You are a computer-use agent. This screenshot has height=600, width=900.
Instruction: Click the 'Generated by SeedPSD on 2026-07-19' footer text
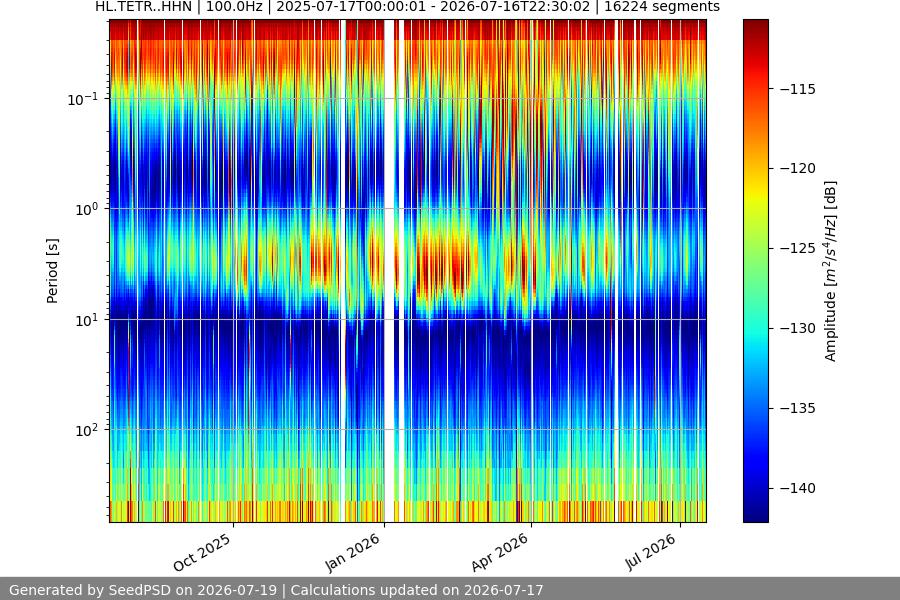click(143, 590)
